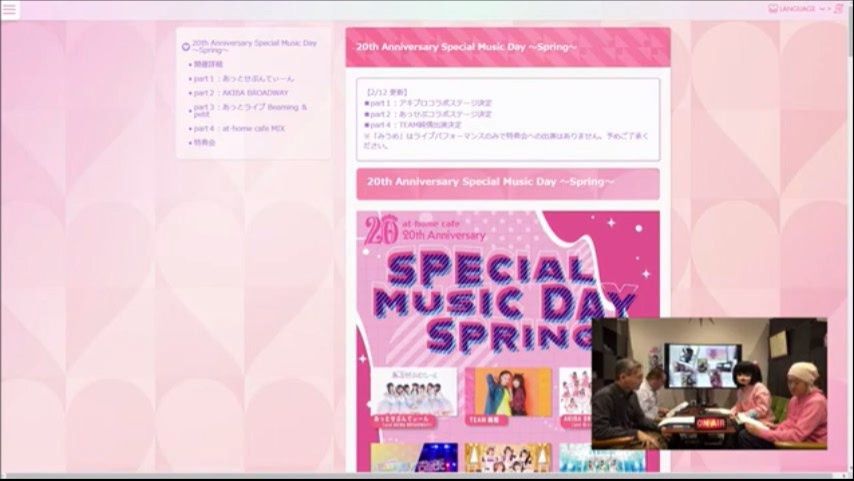Go to part4 at-home cafe MIX link
Screen dimensions: 854x481
click(239, 129)
